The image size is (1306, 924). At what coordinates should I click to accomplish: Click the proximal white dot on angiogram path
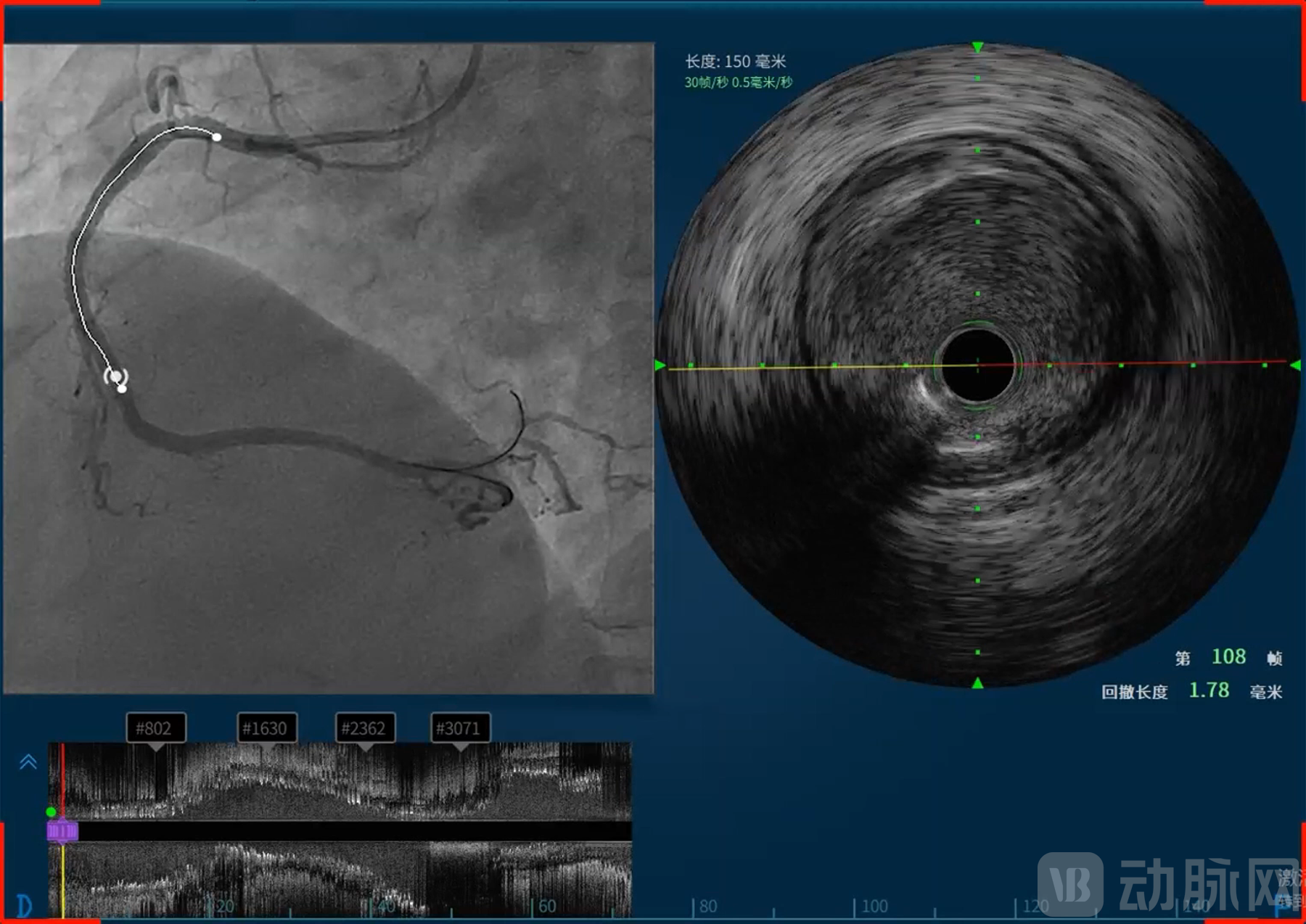(x=217, y=136)
